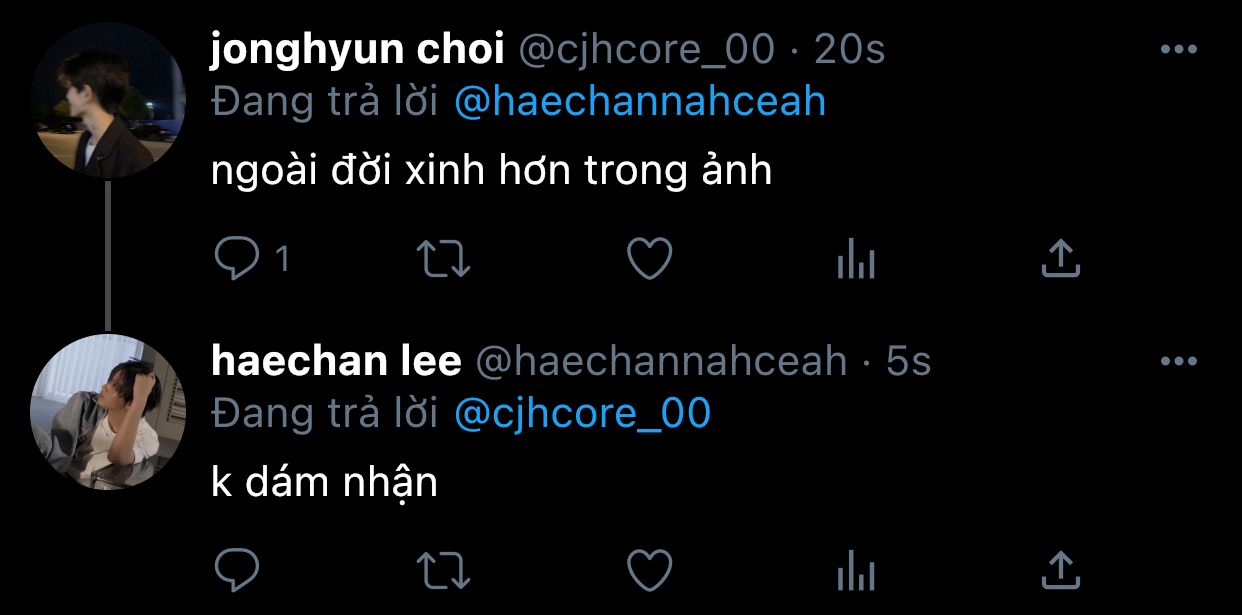Share haechan lee's tweet
The image size is (1242, 615).
1060,570
